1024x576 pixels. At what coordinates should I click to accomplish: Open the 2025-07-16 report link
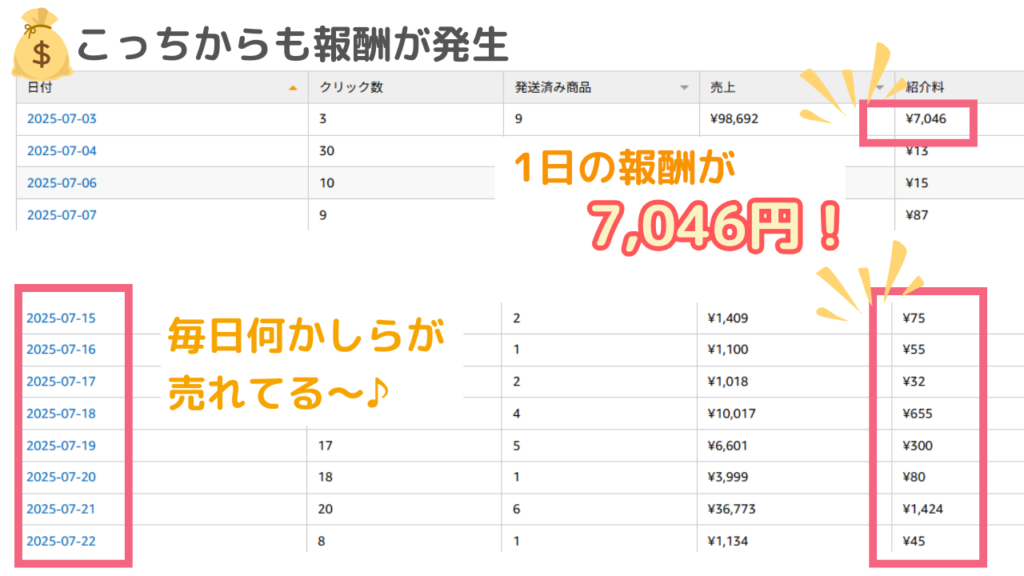tap(62, 349)
